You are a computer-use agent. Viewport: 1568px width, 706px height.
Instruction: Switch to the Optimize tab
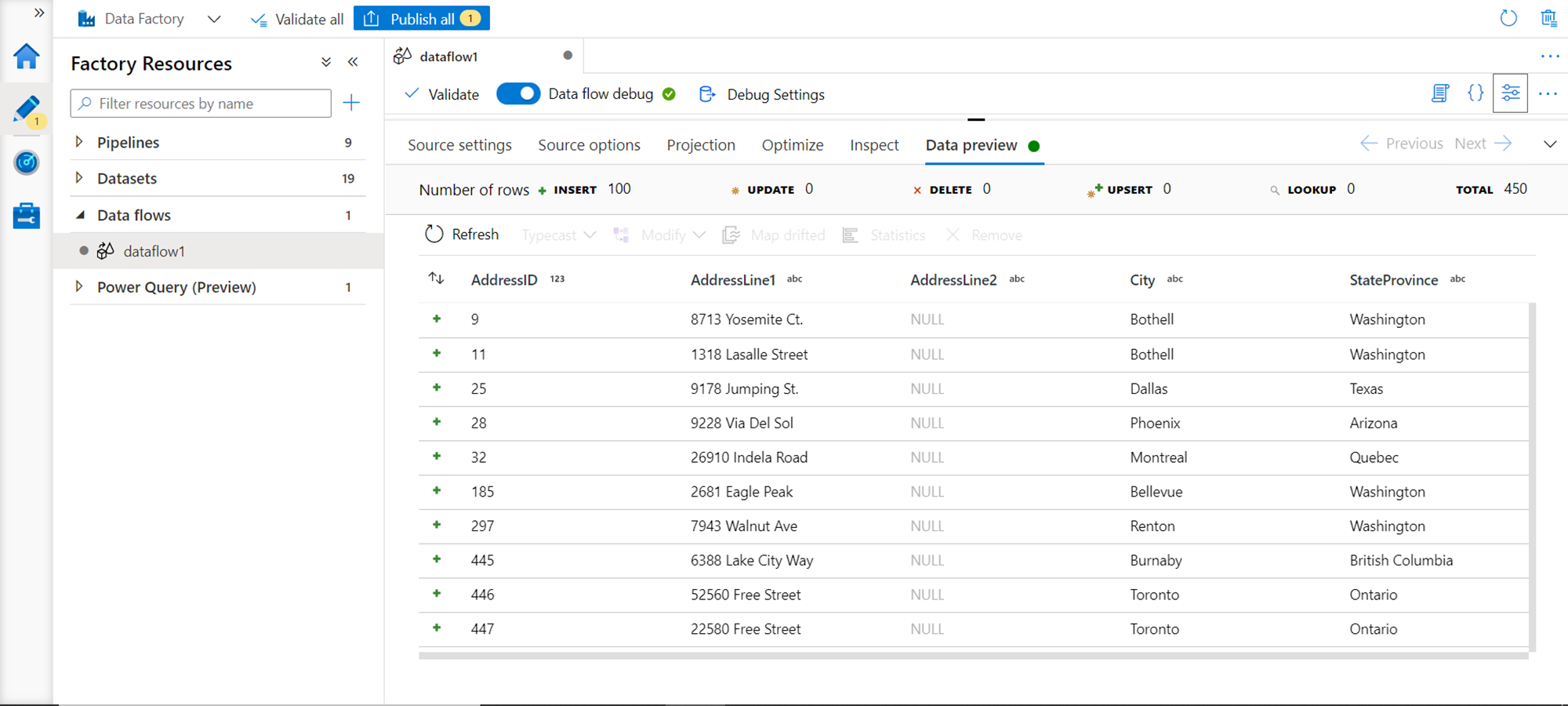click(x=793, y=145)
